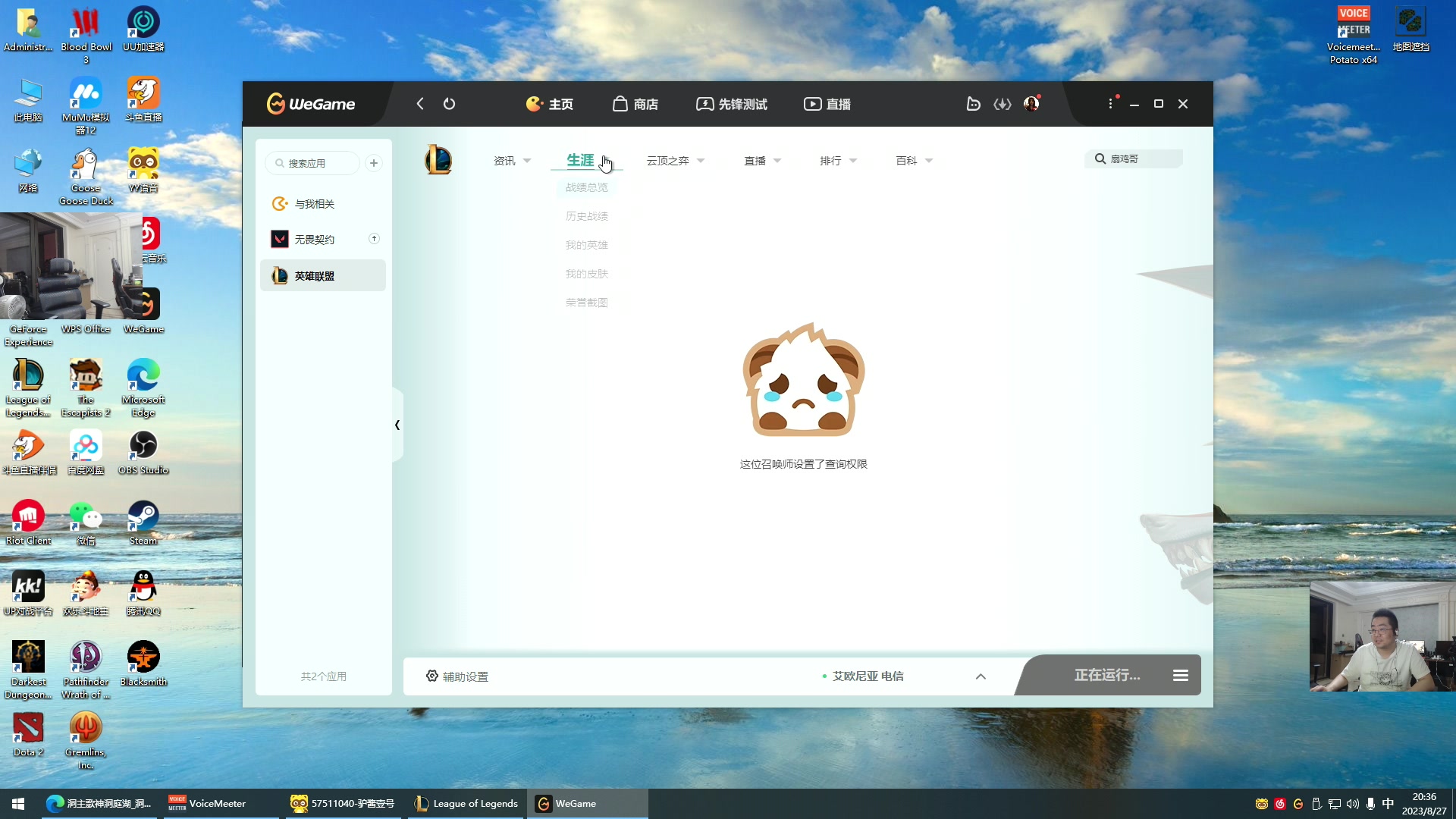
Task: Select Blacksmith desktop icon
Action: (x=143, y=664)
